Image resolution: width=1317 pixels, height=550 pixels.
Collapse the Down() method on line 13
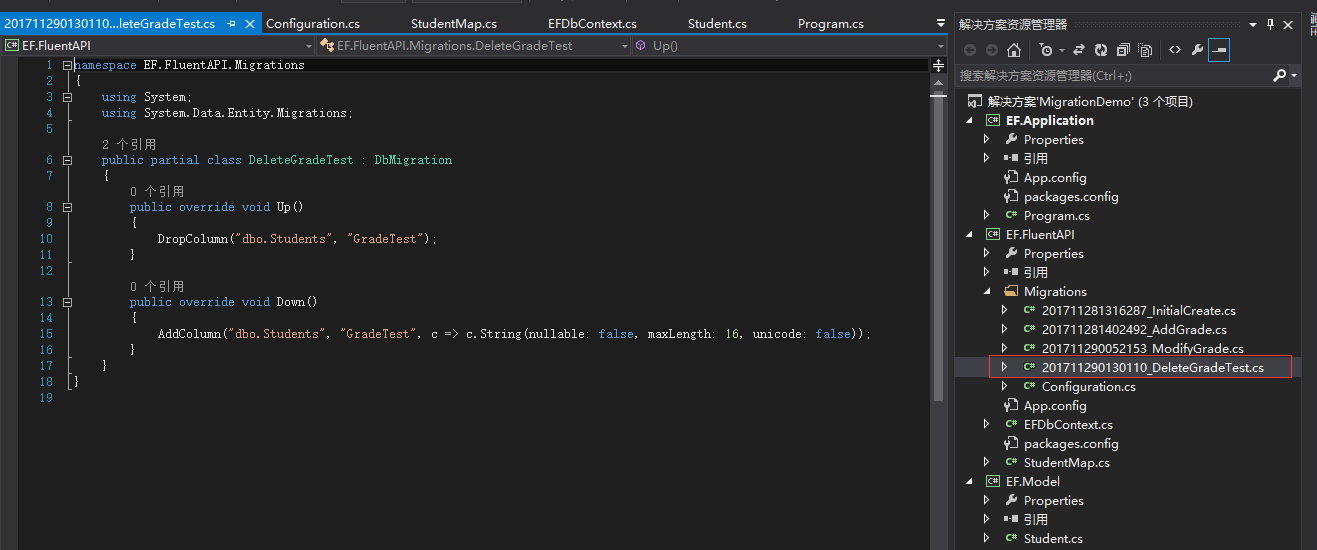tap(67, 302)
